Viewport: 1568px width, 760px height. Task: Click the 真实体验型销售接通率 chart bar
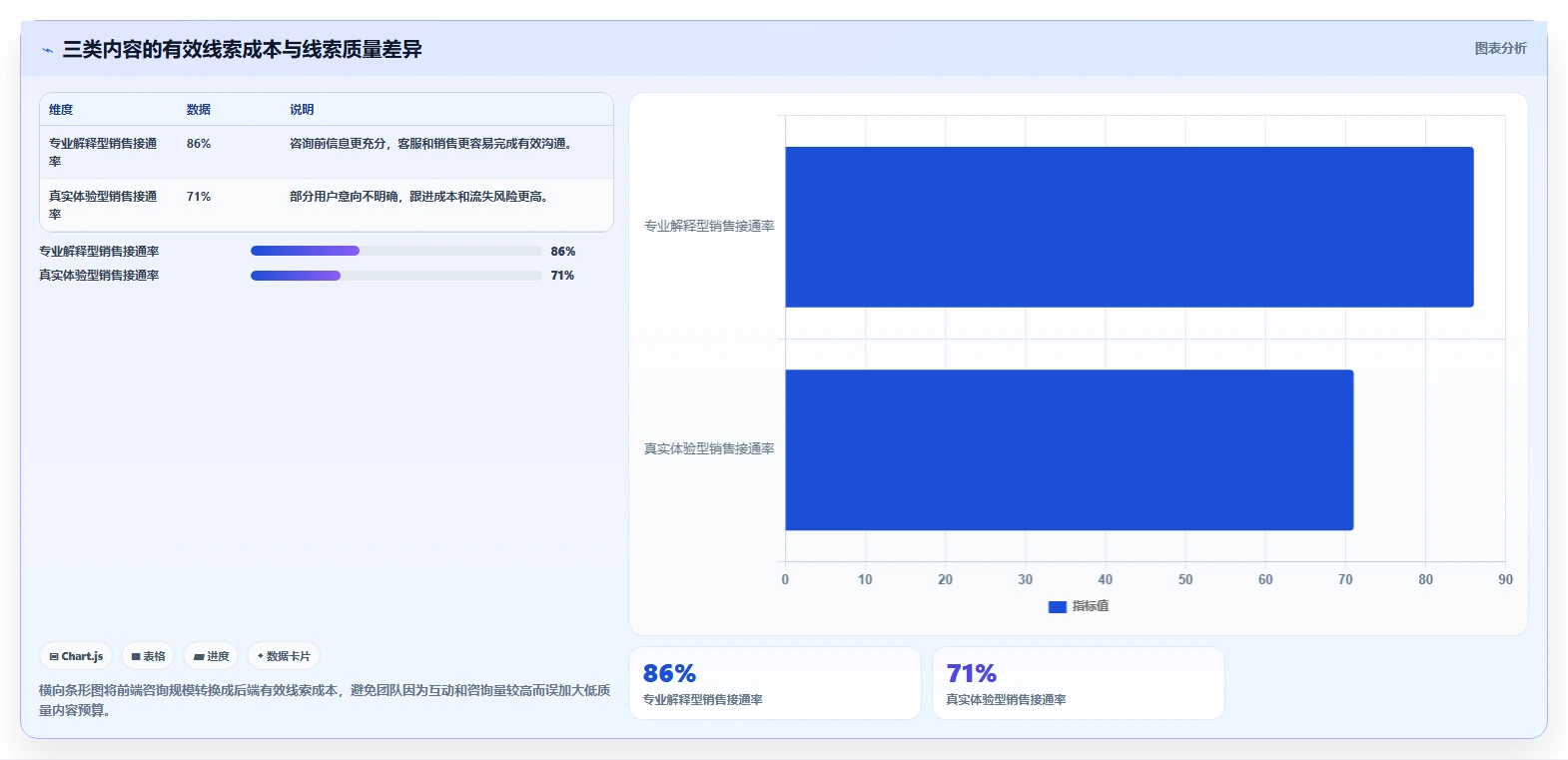point(1069,449)
